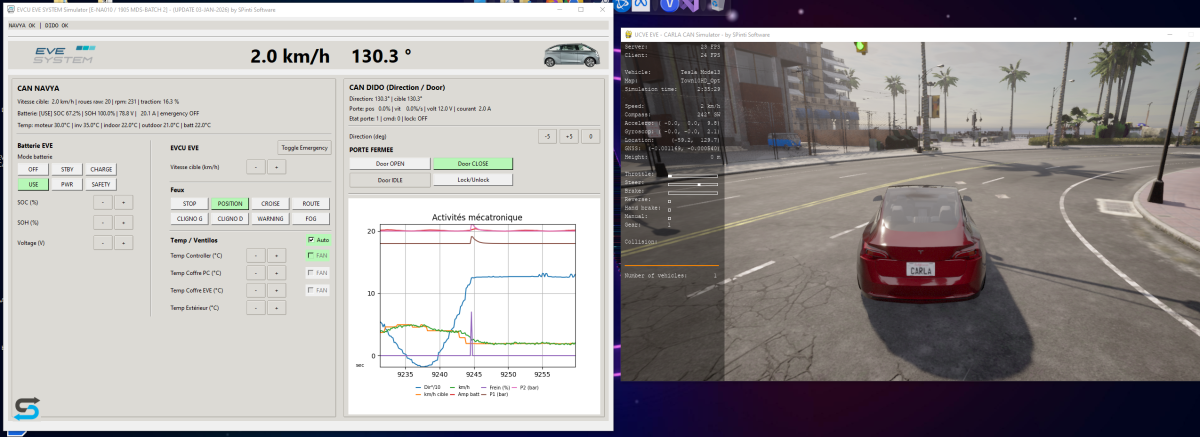Image resolution: width=1200 pixels, height=437 pixels.
Task: Reset direction with the 0 button
Action: pos(590,136)
